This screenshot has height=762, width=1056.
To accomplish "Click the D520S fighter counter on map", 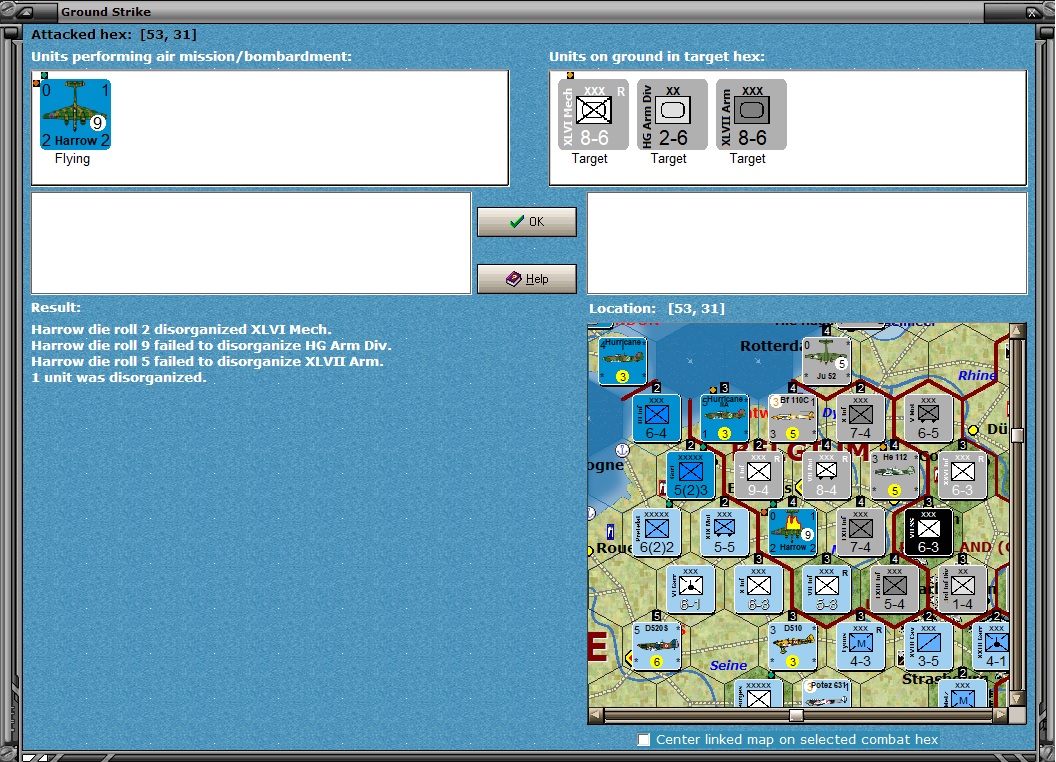I will [657, 645].
